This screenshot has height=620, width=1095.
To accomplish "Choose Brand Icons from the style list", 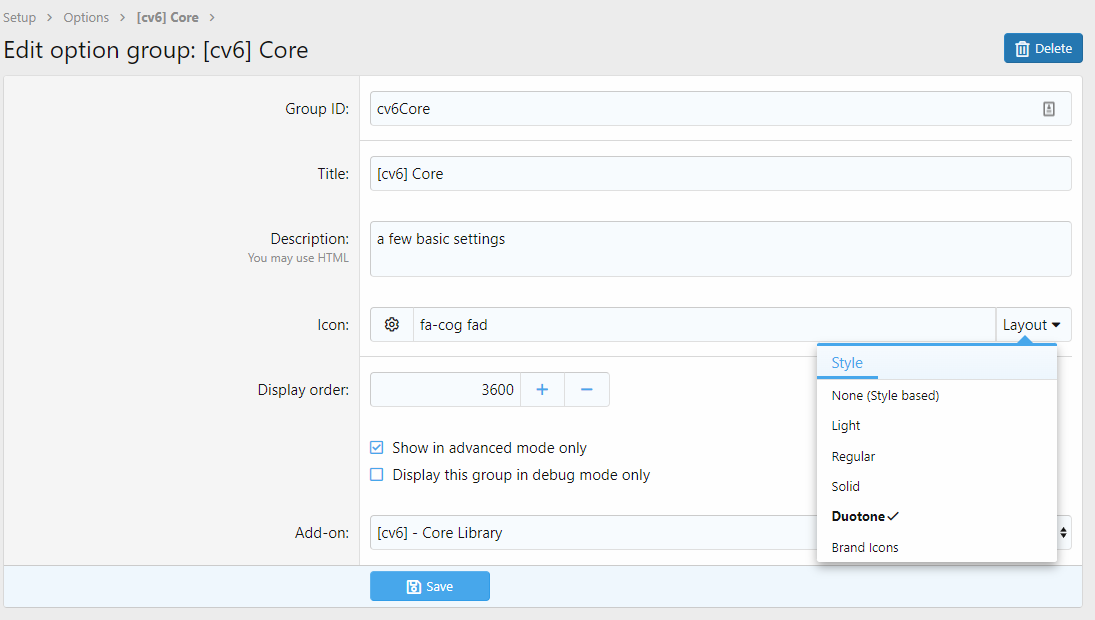I will (x=865, y=548).
